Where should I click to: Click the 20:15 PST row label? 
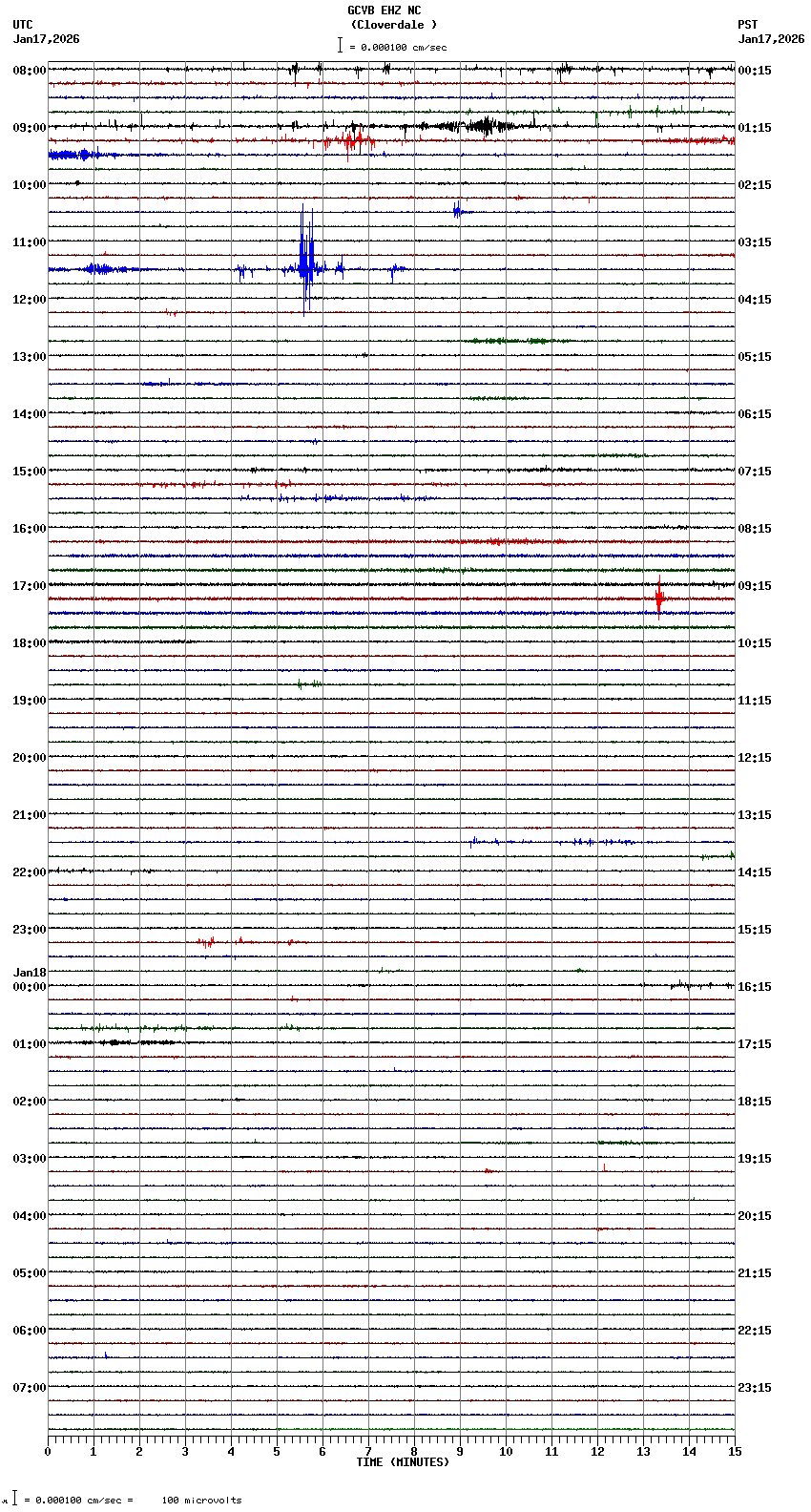click(x=755, y=1216)
